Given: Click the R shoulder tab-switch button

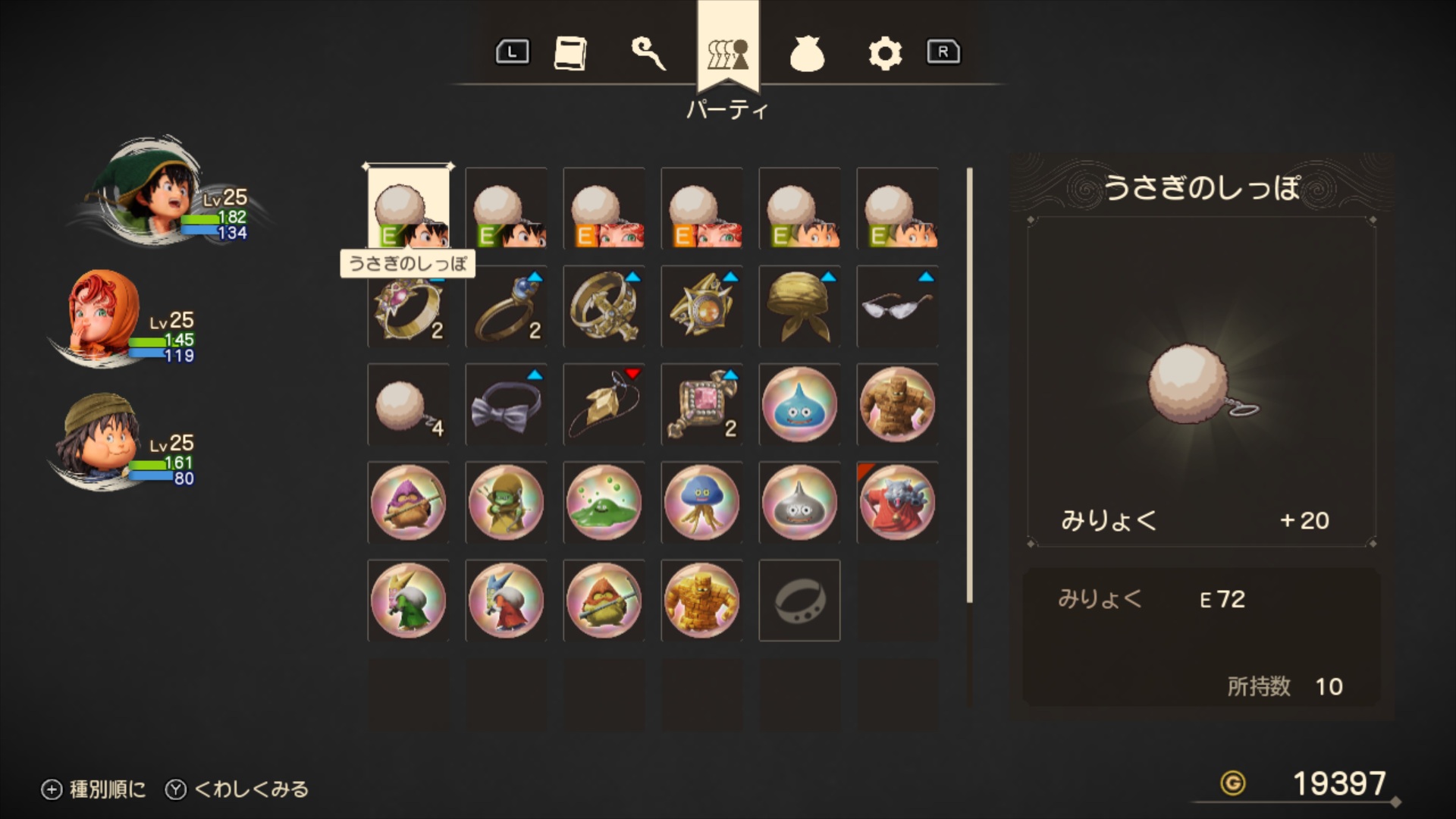Looking at the screenshot, I should point(943,52).
